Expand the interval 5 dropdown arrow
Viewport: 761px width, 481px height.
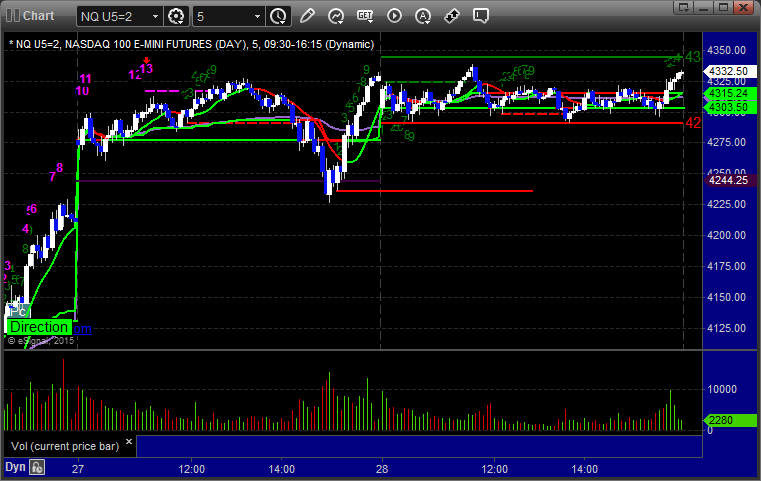tap(258, 17)
